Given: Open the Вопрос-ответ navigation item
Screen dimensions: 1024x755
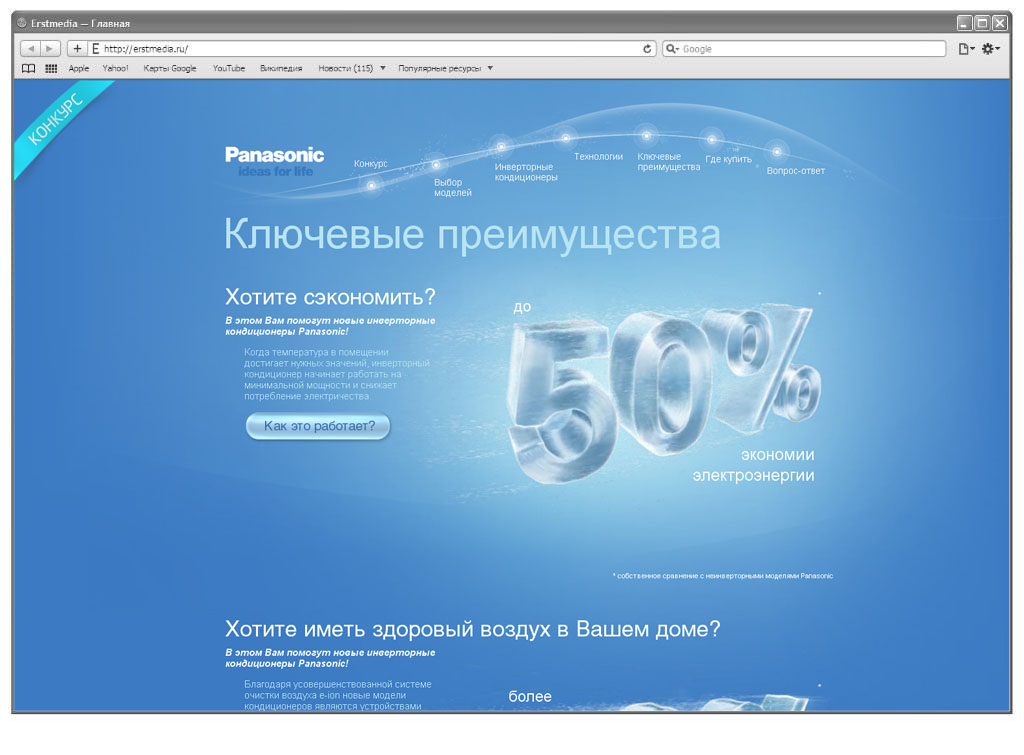Looking at the screenshot, I should click(795, 171).
